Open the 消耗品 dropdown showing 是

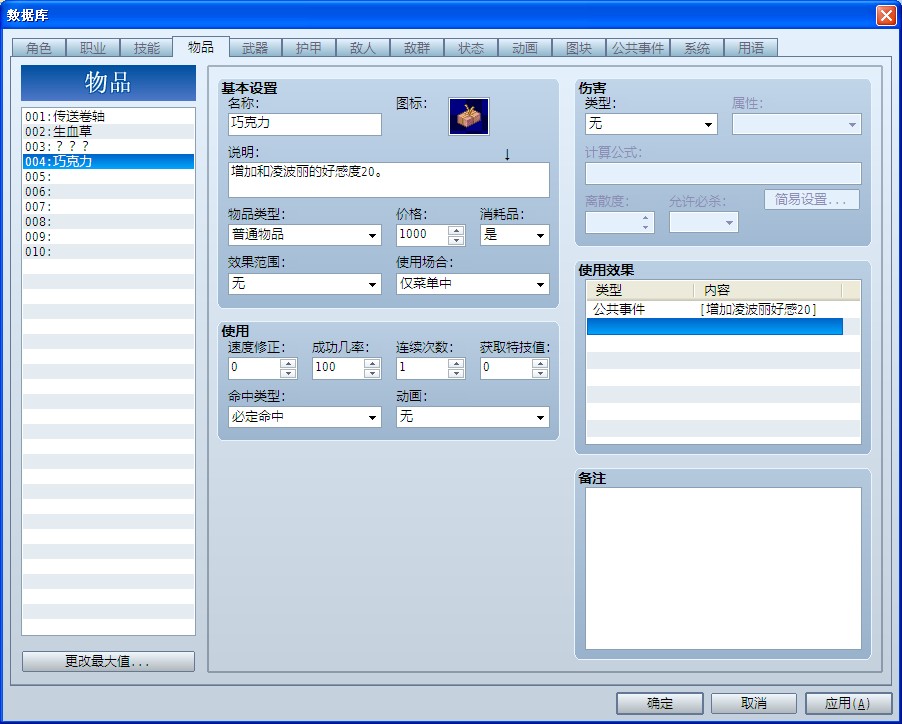point(514,235)
